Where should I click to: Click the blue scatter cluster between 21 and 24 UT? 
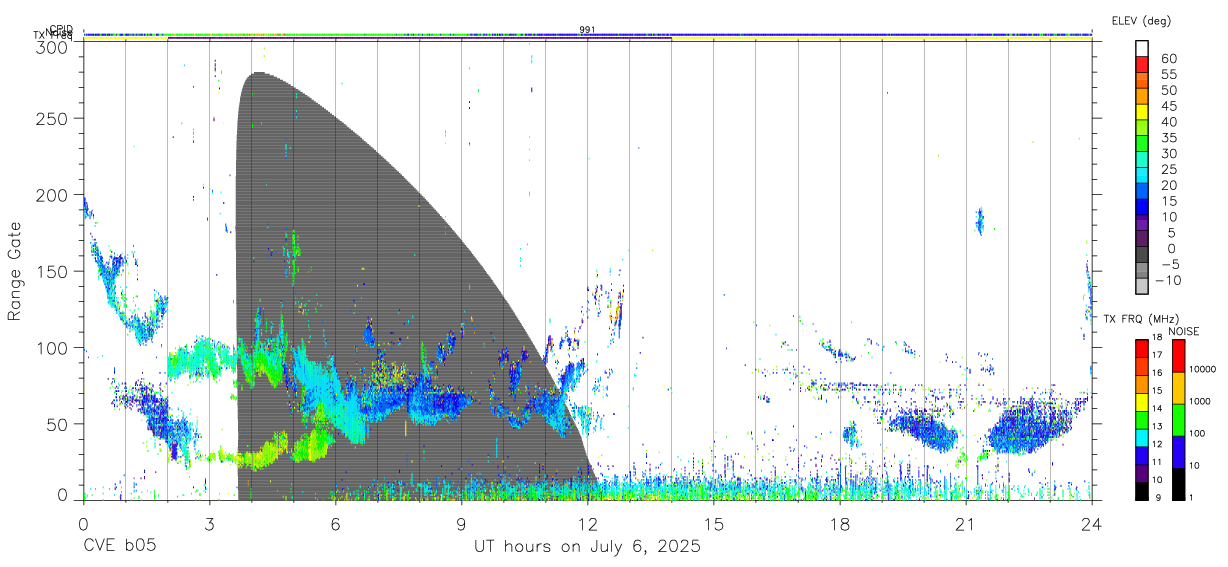pos(1030,425)
